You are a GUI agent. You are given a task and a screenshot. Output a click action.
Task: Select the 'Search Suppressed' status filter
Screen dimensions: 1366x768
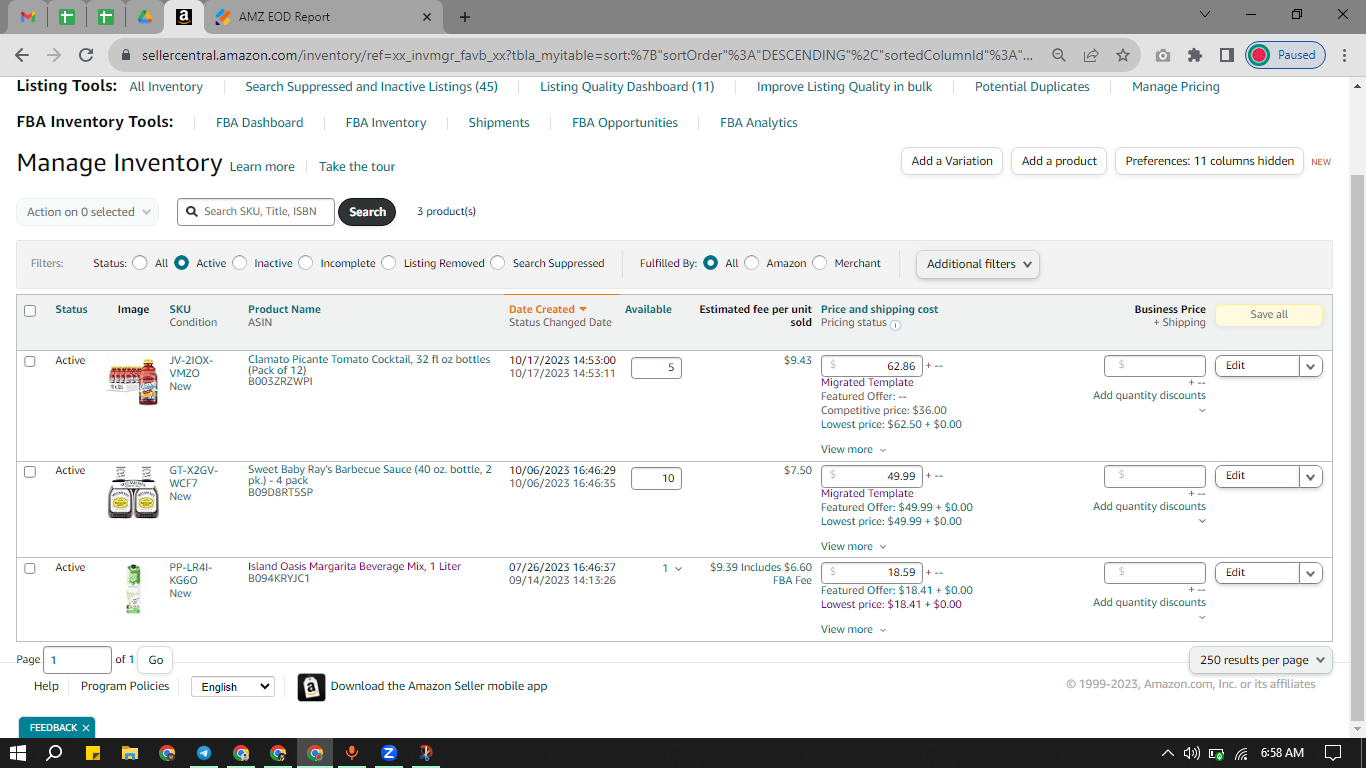(x=498, y=263)
